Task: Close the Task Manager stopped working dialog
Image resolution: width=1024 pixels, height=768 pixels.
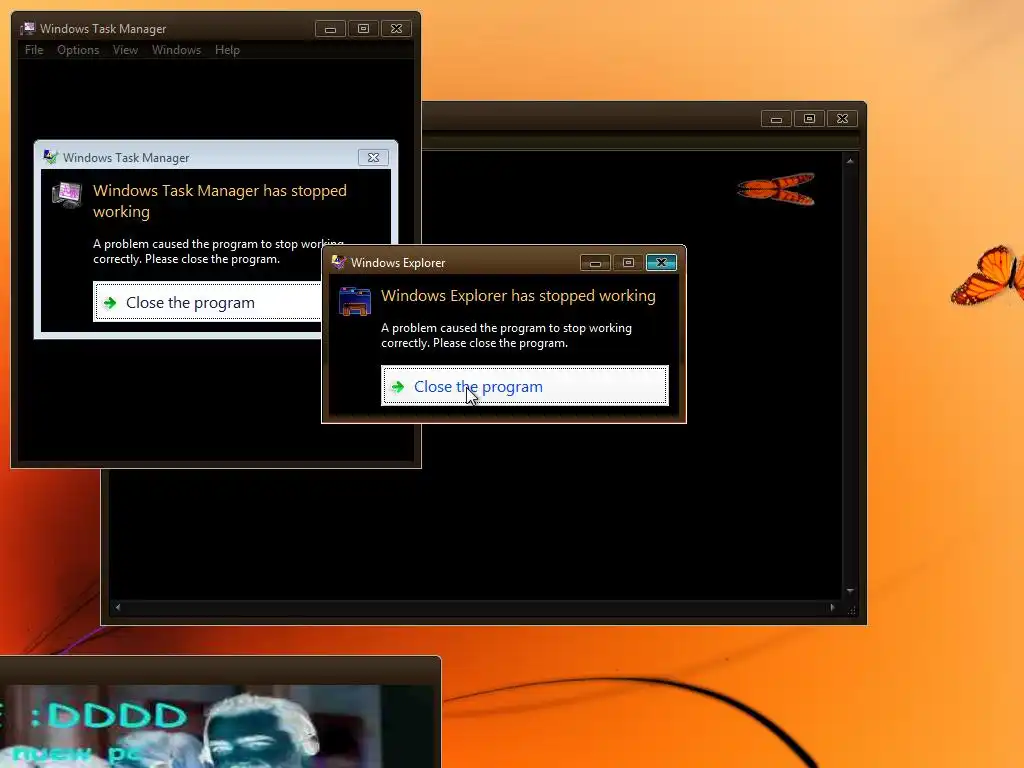Action: tap(373, 157)
